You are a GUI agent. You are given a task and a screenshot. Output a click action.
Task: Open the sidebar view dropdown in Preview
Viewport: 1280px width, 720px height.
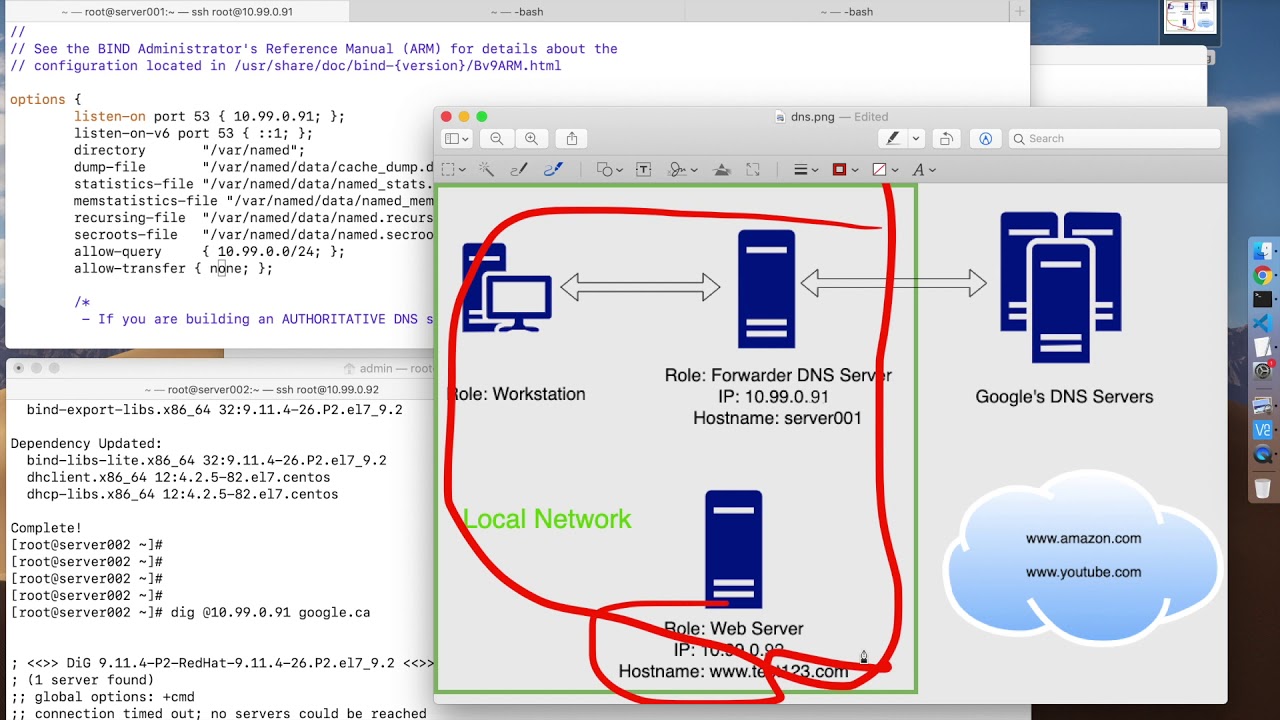click(457, 139)
